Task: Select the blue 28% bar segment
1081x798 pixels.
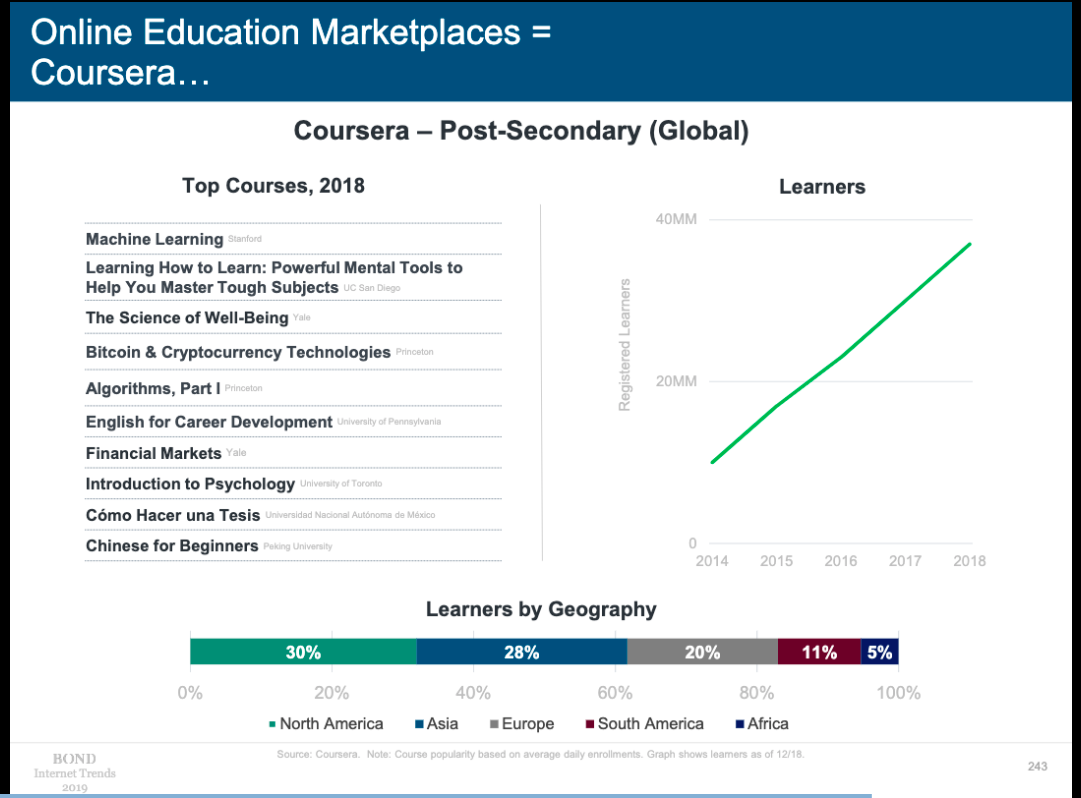Action: coord(522,652)
